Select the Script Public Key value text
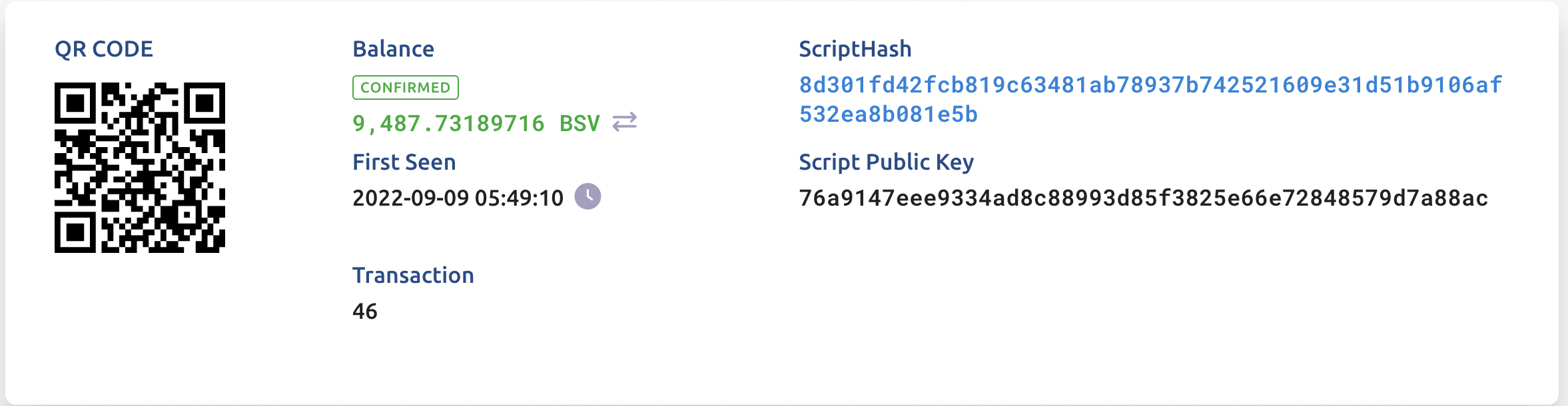 [x=1143, y=198]
